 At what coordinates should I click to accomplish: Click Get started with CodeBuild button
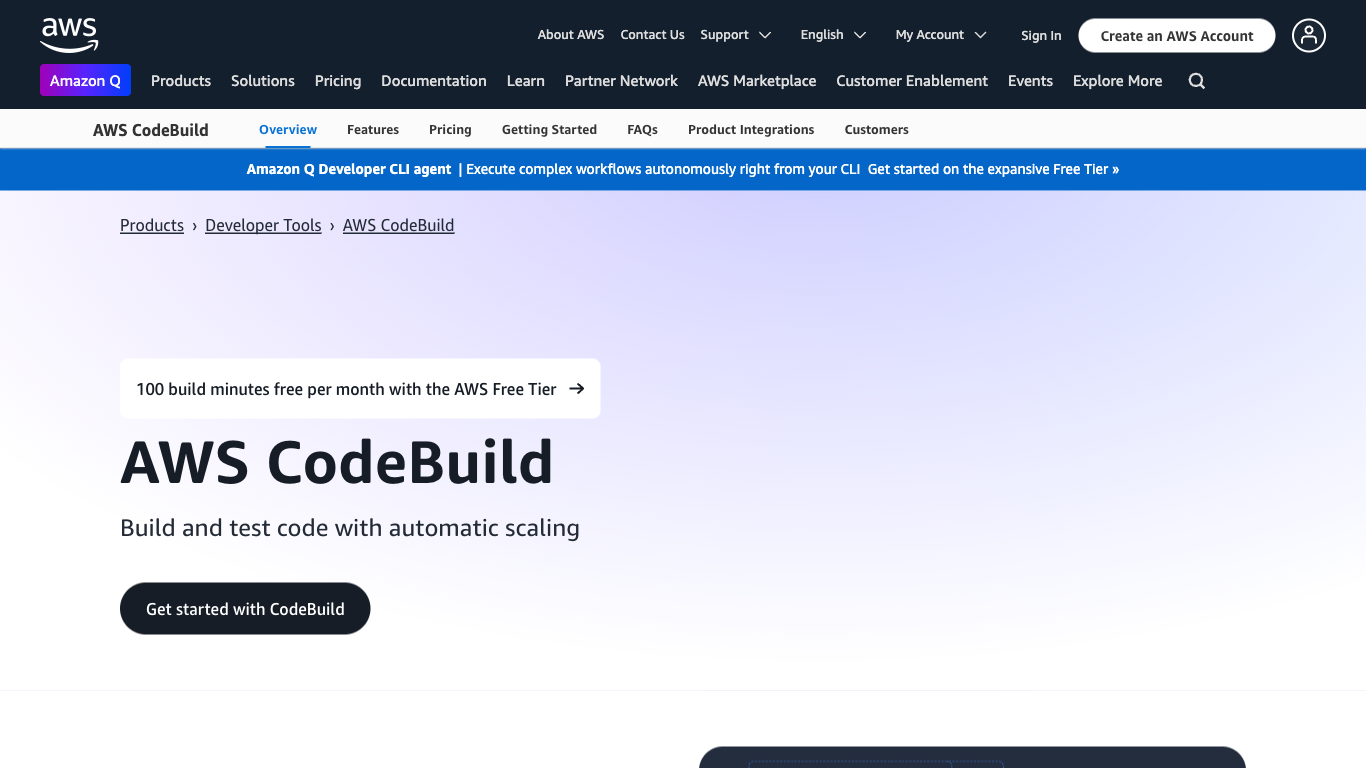pos(245,609)
